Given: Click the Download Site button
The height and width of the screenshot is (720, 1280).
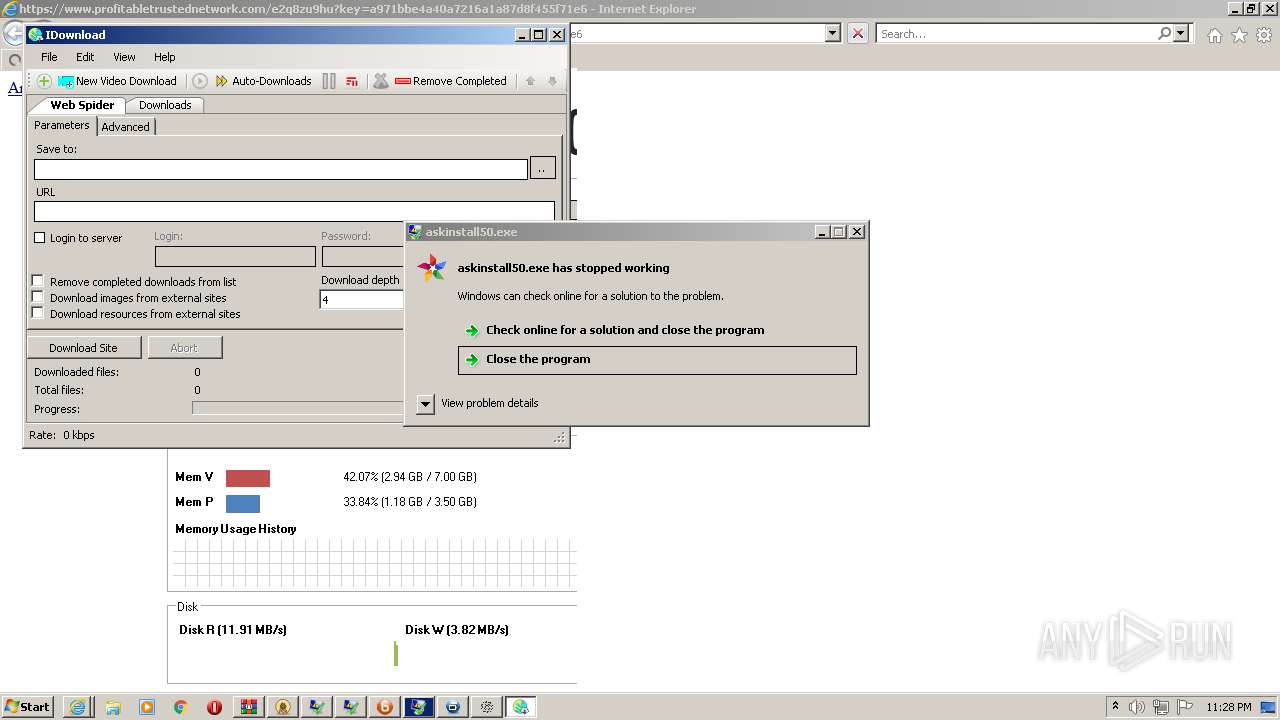Looking at the screenshot, I should coord(83,348).
